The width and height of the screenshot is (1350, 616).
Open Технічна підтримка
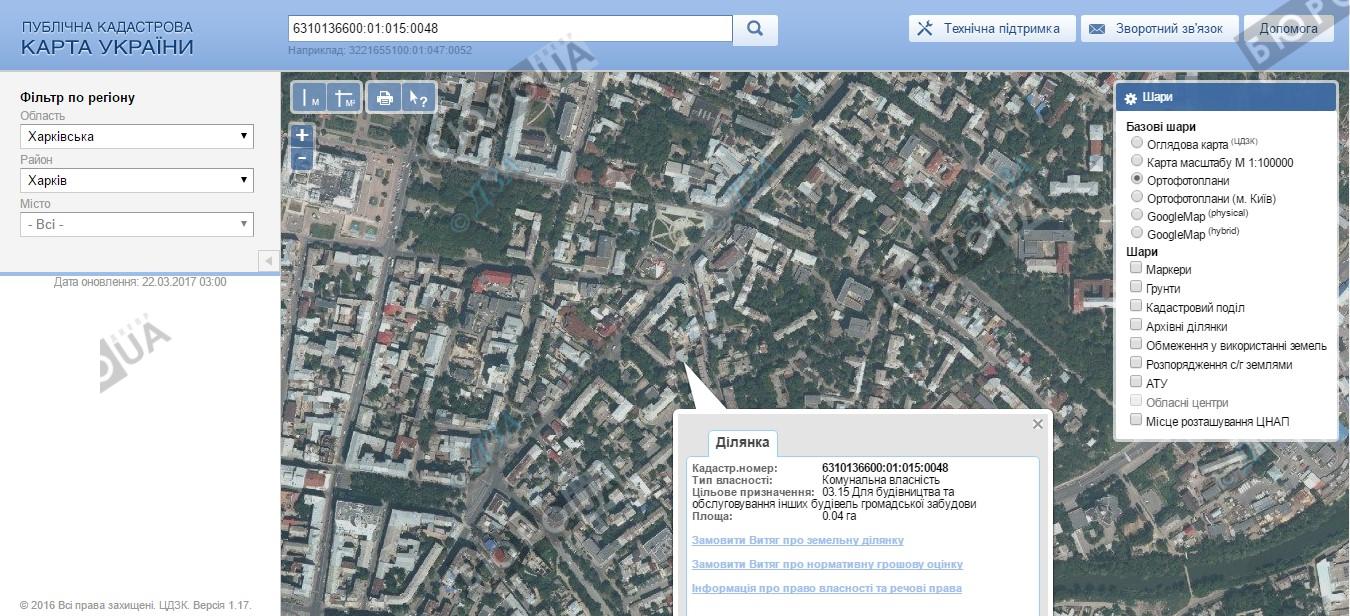tap(992, 29)
